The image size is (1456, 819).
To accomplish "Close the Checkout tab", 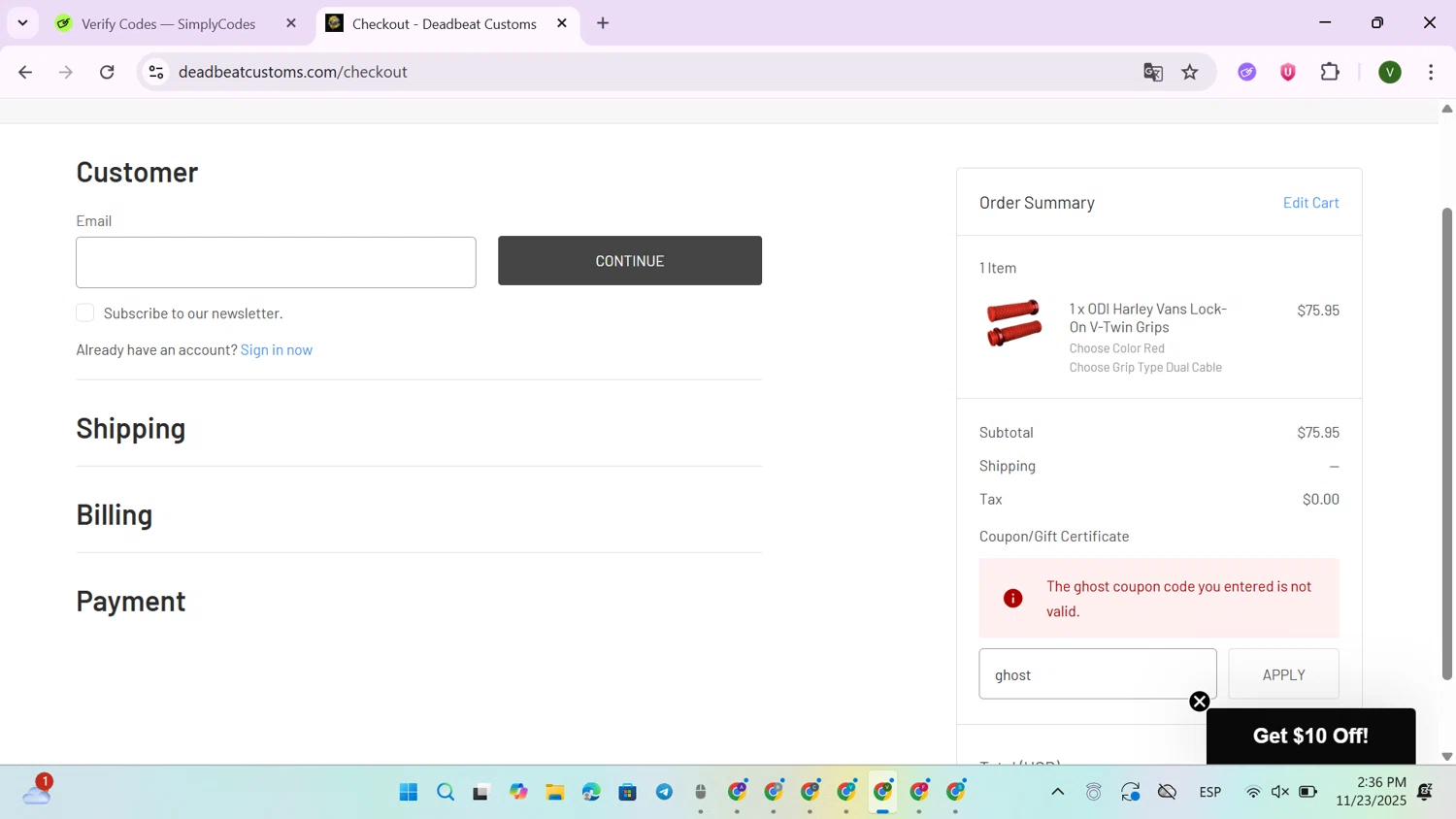I will [562, 23].
